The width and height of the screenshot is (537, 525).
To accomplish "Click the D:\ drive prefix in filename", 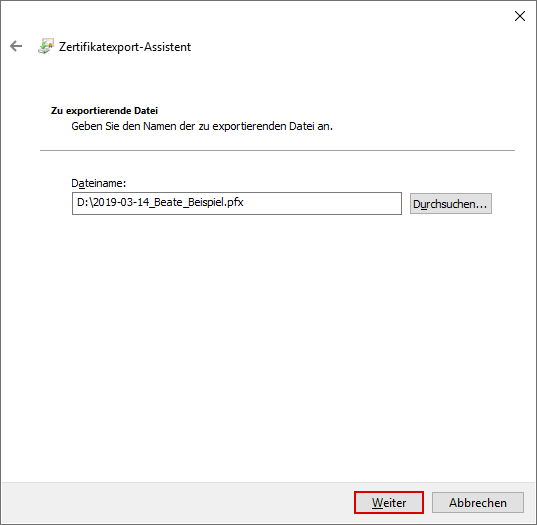I will coord(85,202).
